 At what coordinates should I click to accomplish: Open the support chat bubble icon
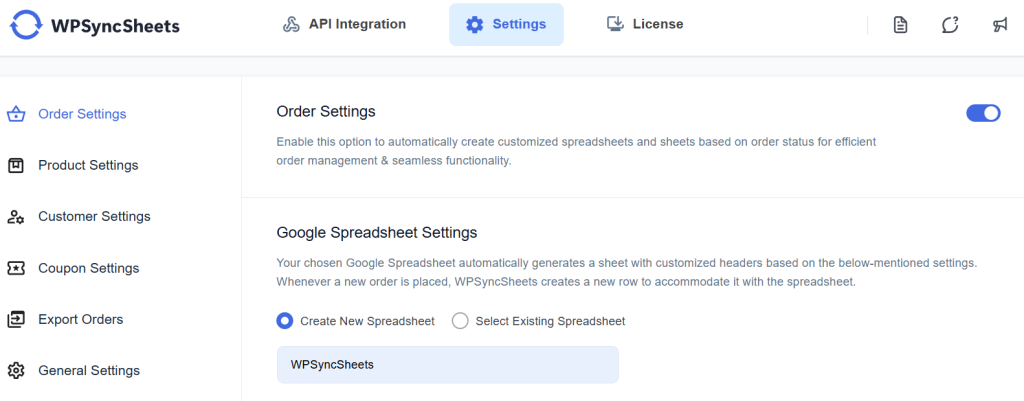(950, 25)
